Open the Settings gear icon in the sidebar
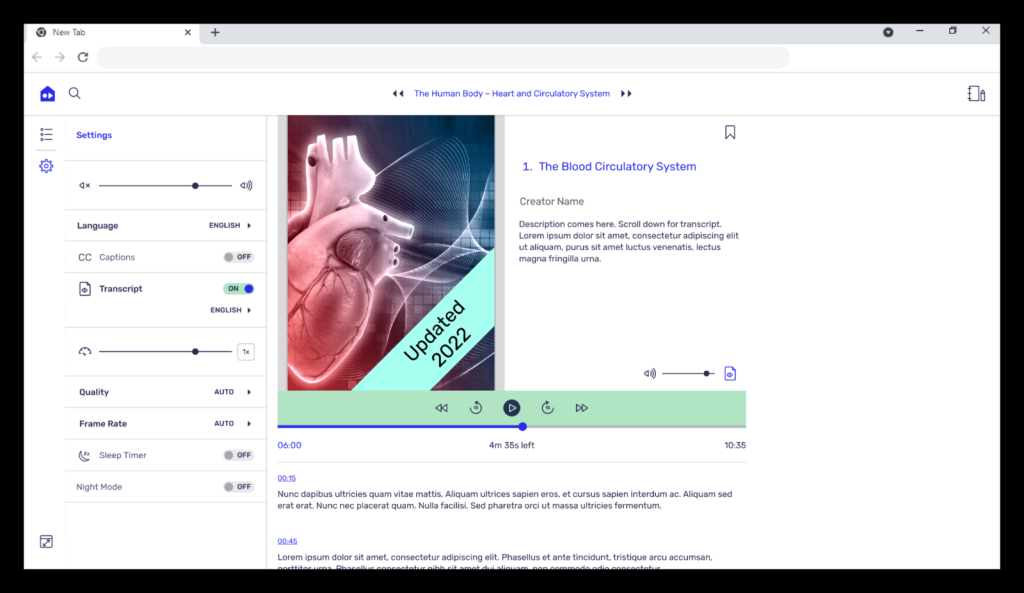The image size is (1024, 593). (45, 166)
